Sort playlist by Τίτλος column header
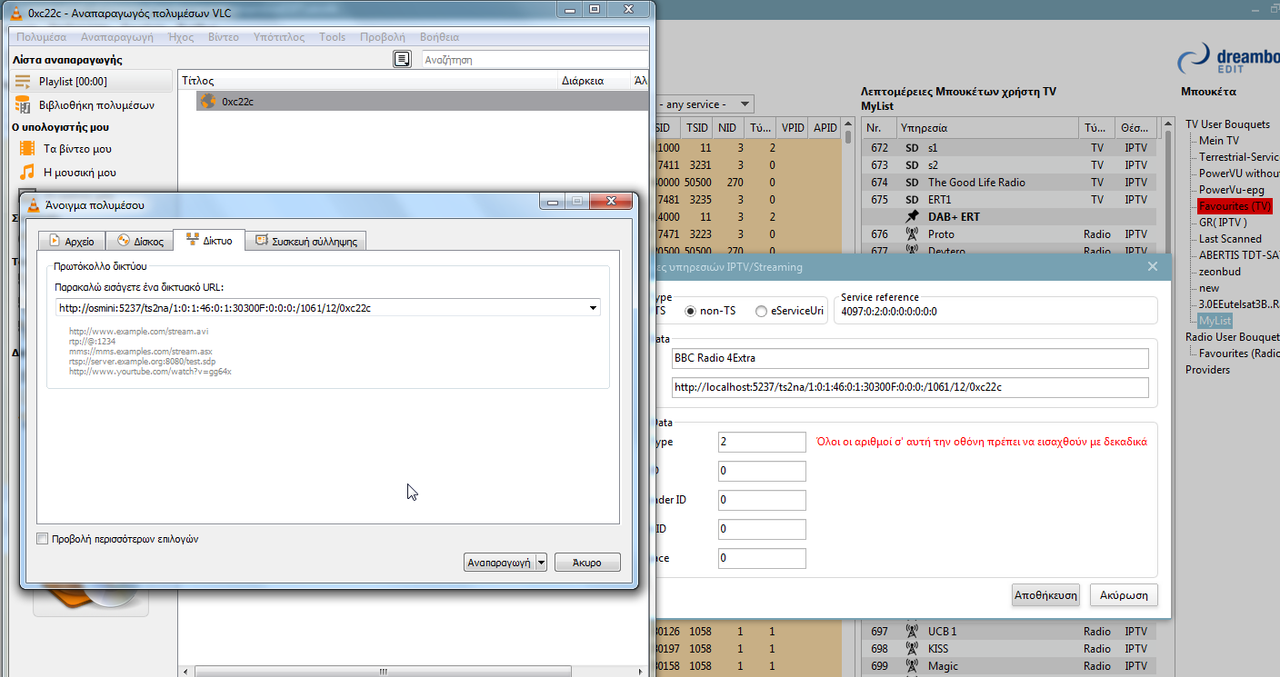This screenshot has height=677, width=1280. 367,81
